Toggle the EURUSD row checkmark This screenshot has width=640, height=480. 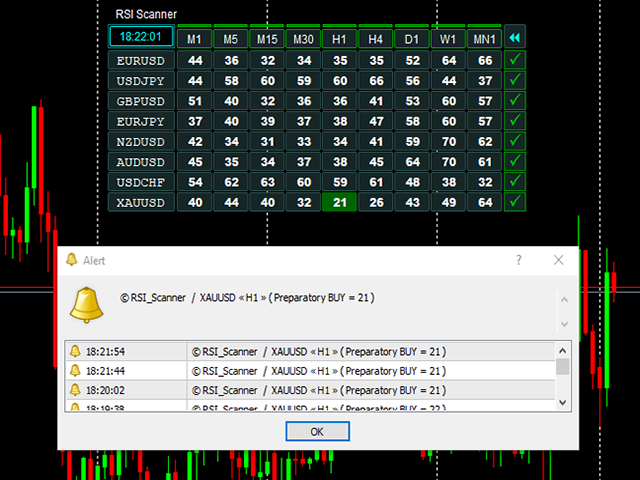515,61
